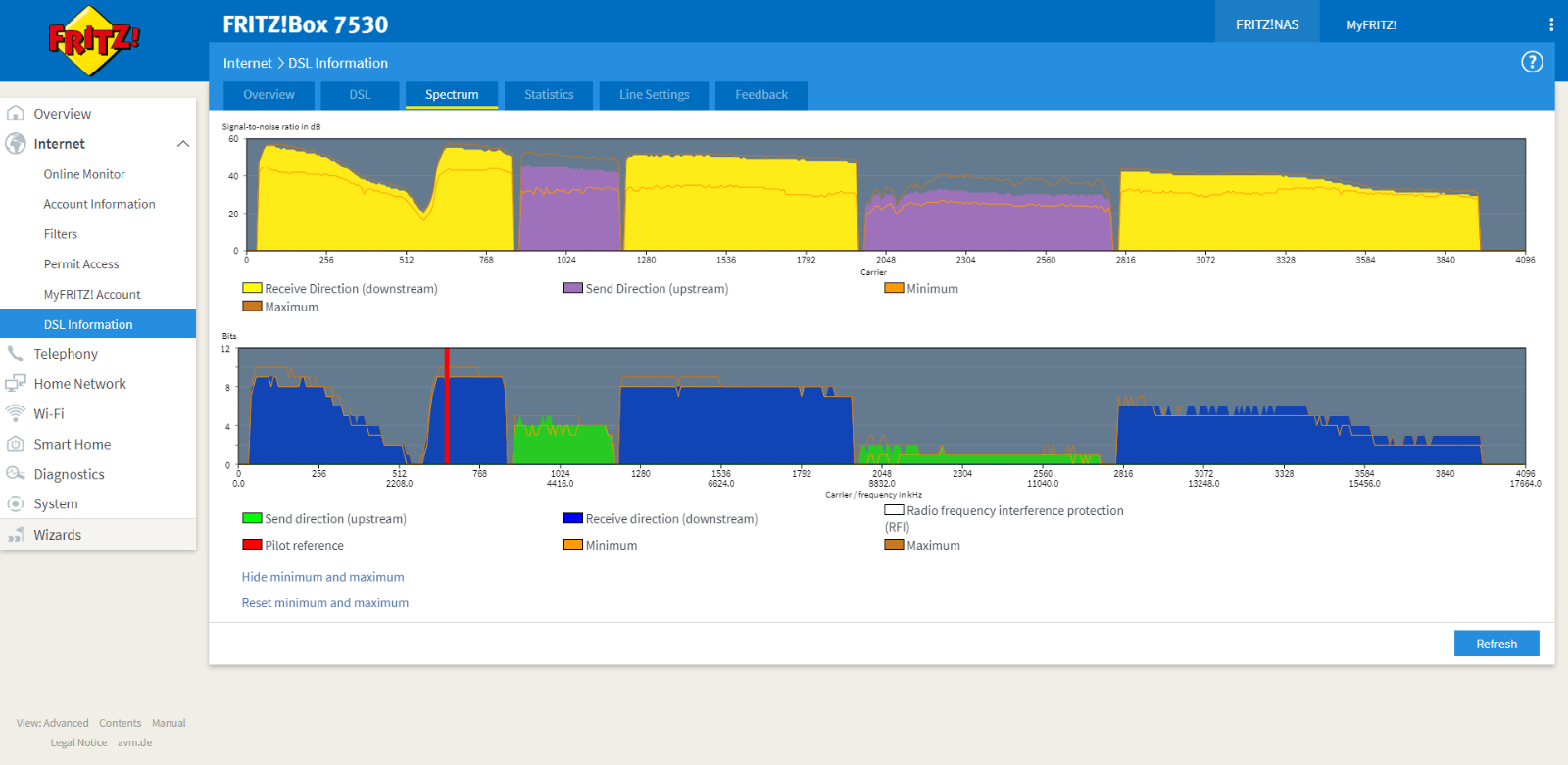
Task: Click purple Send Direction legend swatch
Action: click(573, 288)
